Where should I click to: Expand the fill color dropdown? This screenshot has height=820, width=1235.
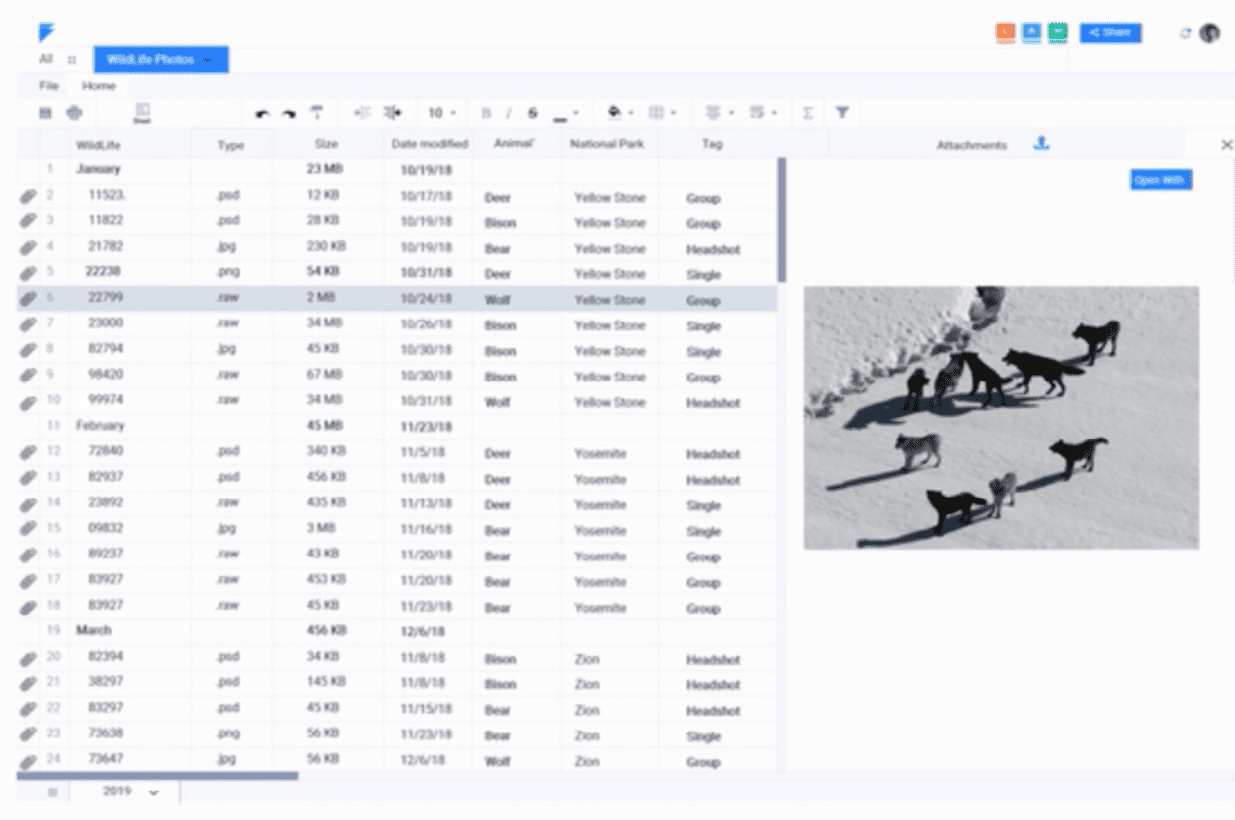pos(631,114)
